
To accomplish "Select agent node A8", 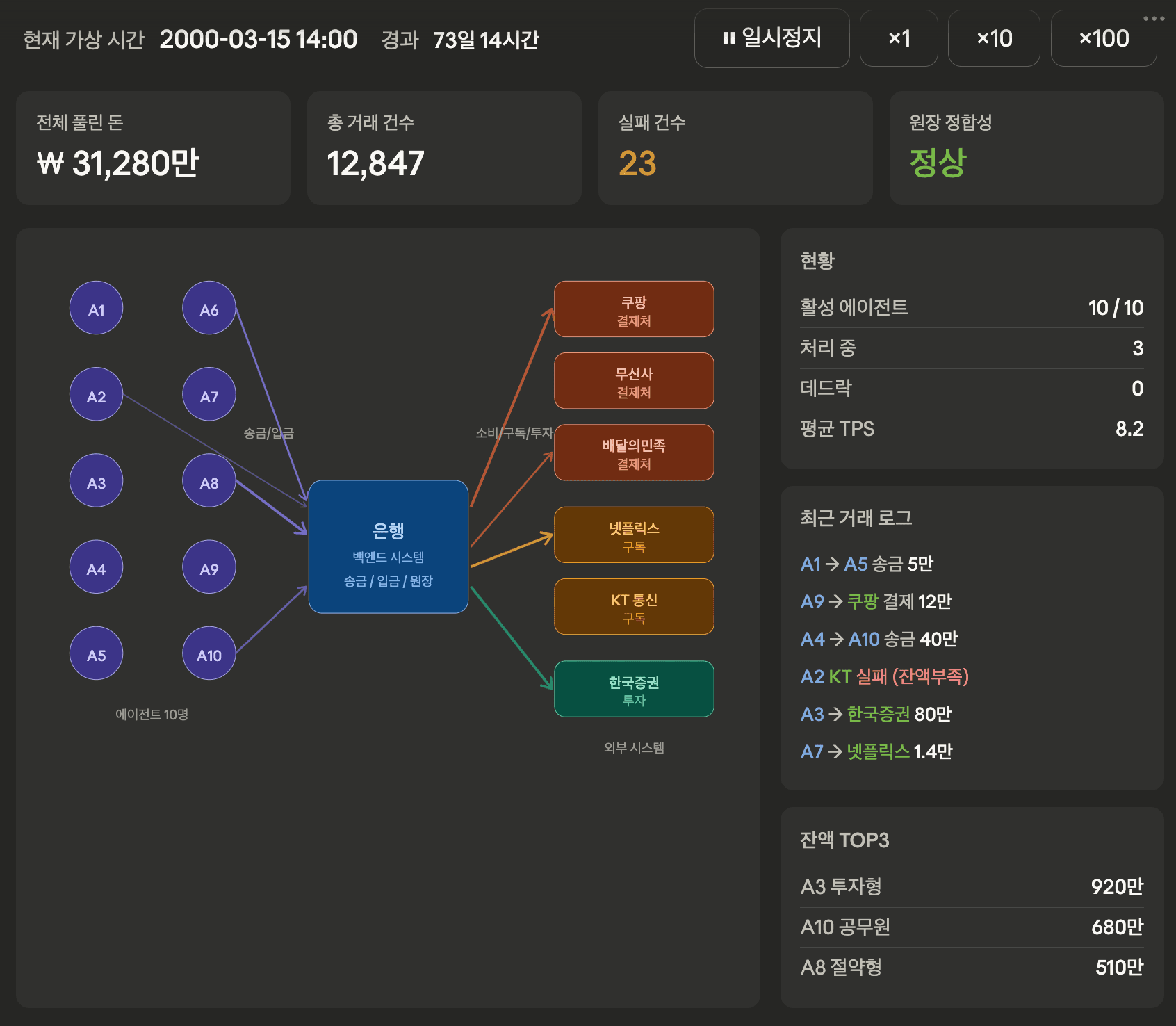I will click(209, 480).
